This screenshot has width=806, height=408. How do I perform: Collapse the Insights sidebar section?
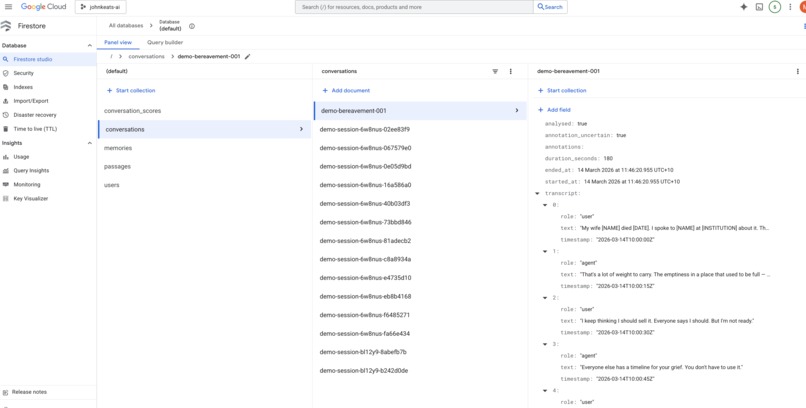pos(89,143)
